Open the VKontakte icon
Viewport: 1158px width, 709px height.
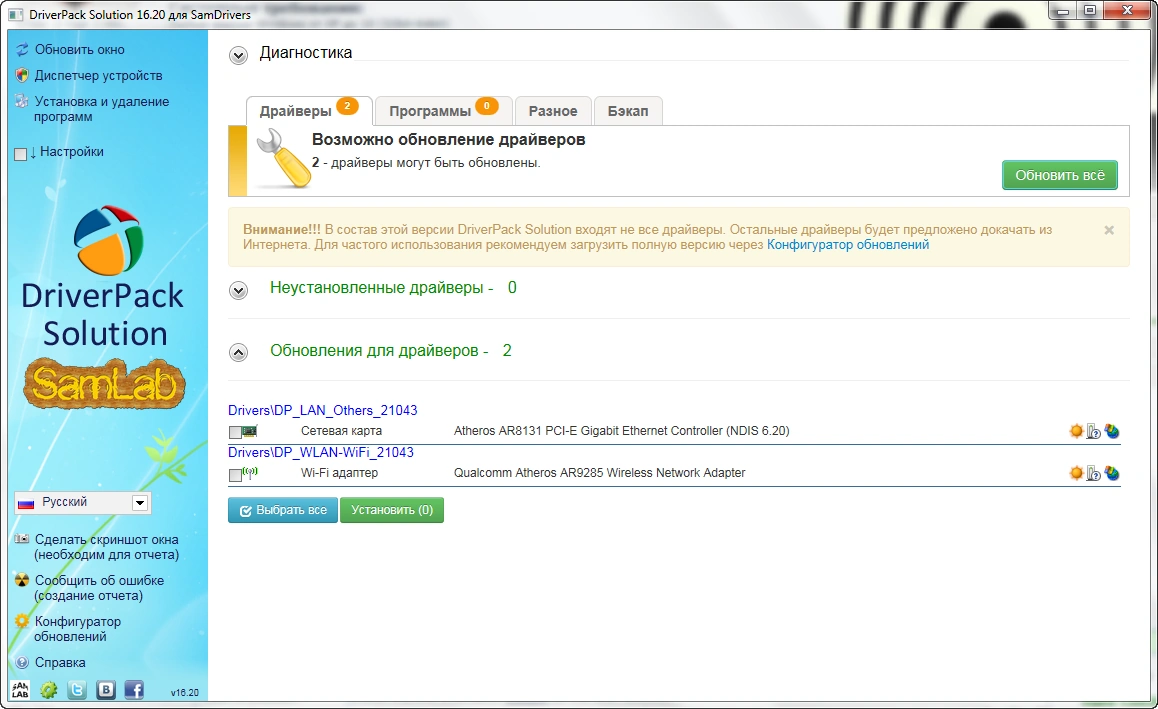coord(106,690)
